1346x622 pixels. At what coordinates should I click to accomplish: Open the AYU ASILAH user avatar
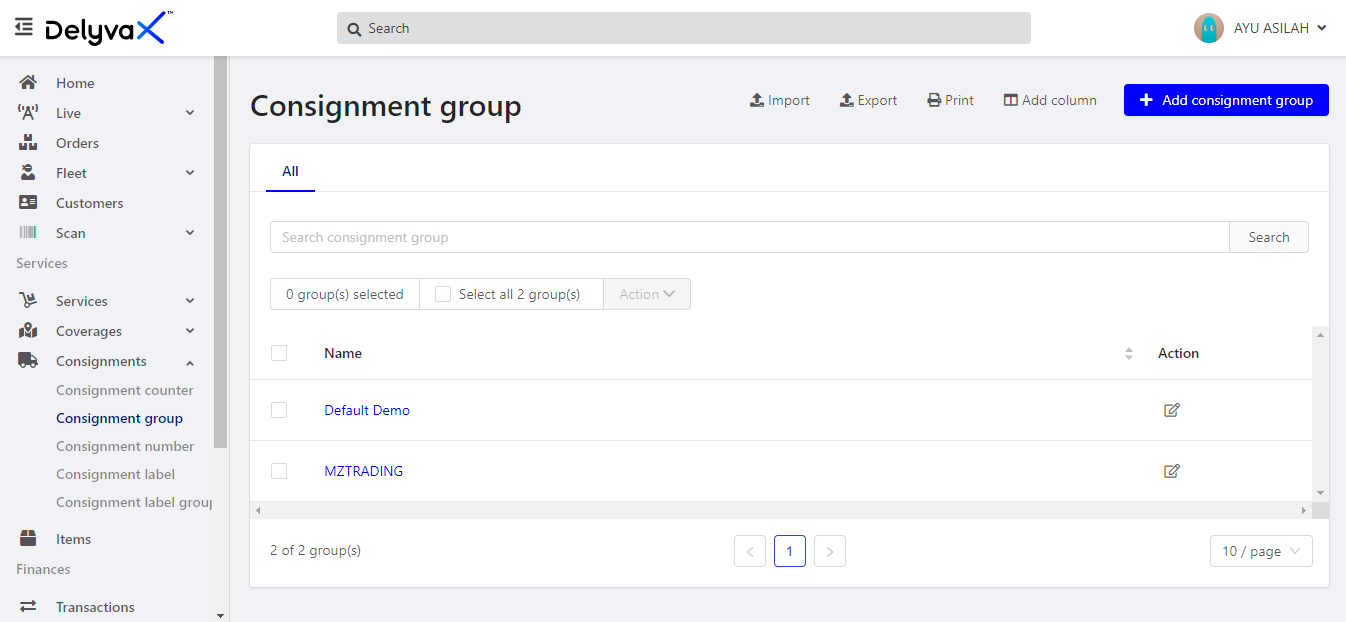pos(1209,28)
